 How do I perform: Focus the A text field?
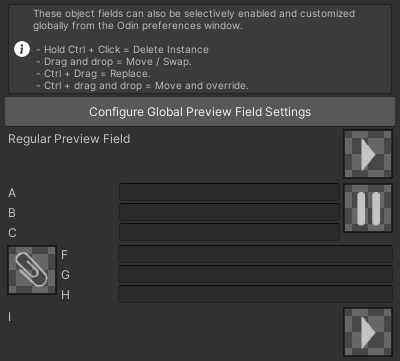pos(229,192)
